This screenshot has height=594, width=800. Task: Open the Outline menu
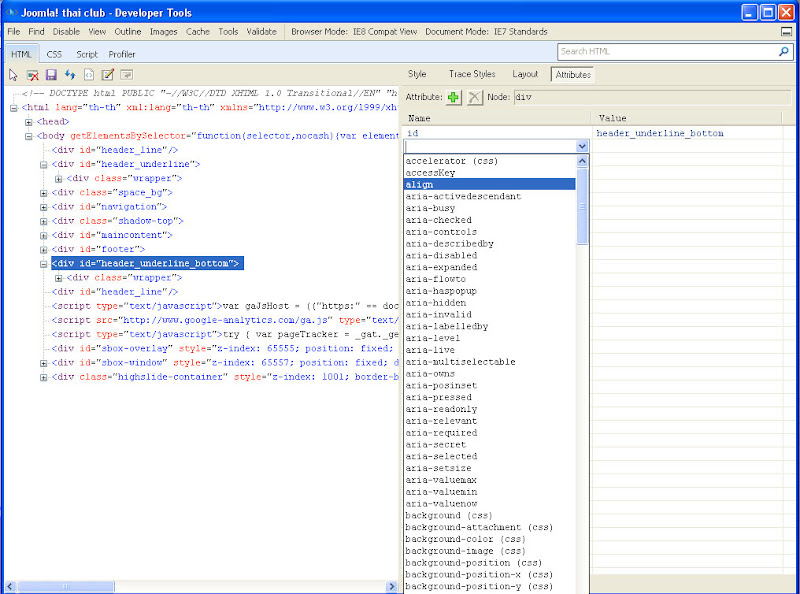128,32
